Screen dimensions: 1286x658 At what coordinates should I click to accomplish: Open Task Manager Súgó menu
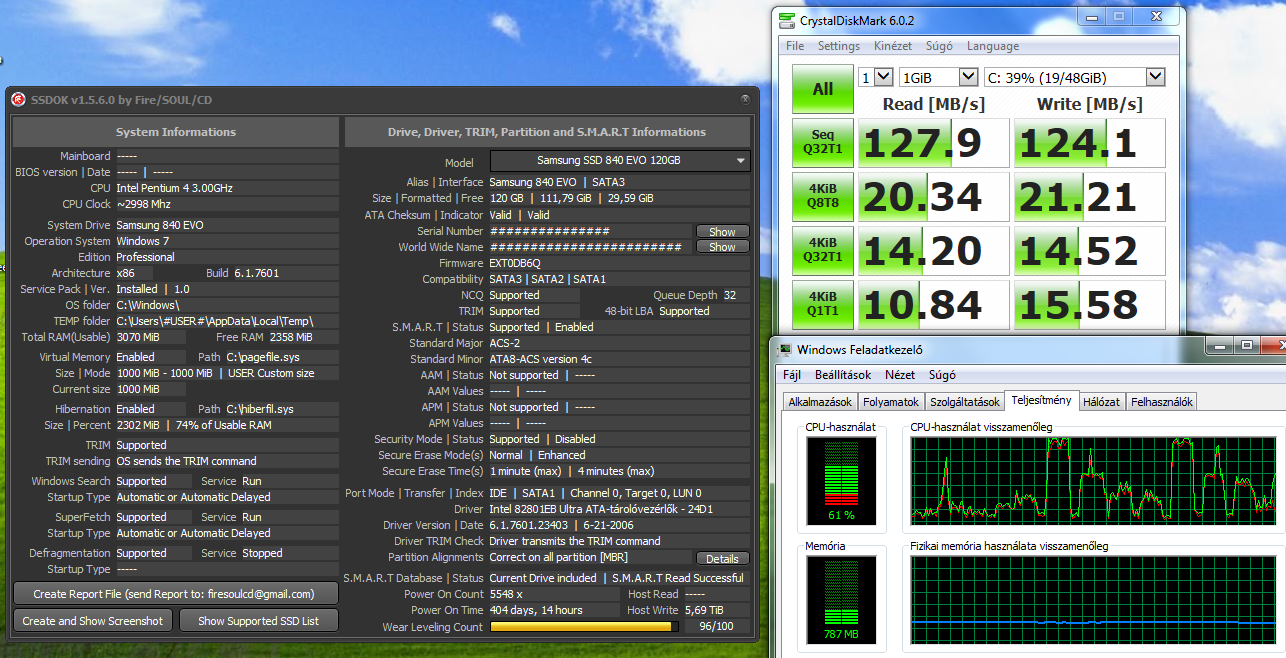pos(943,375)
